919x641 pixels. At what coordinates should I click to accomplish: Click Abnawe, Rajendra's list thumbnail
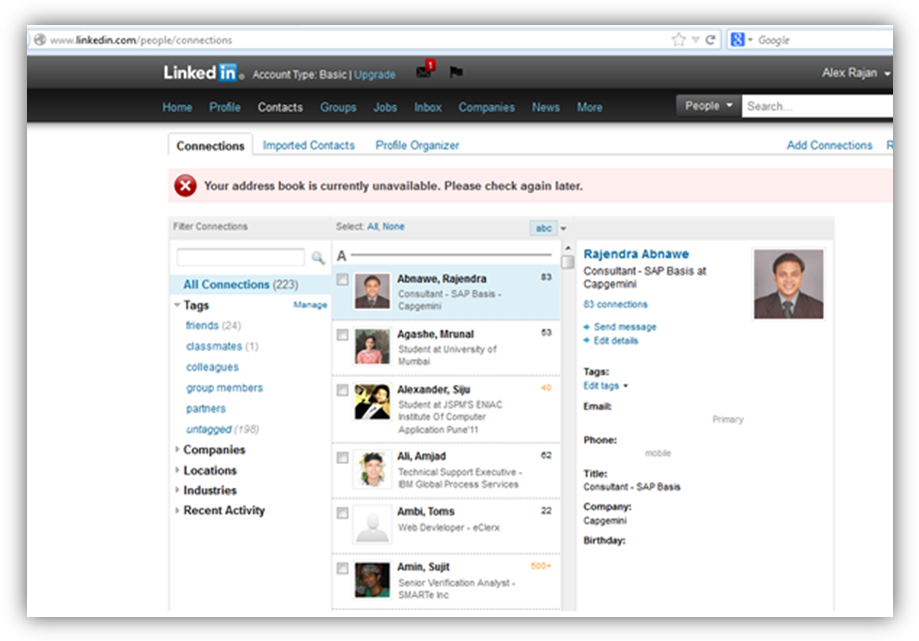[x=372, y=291]
